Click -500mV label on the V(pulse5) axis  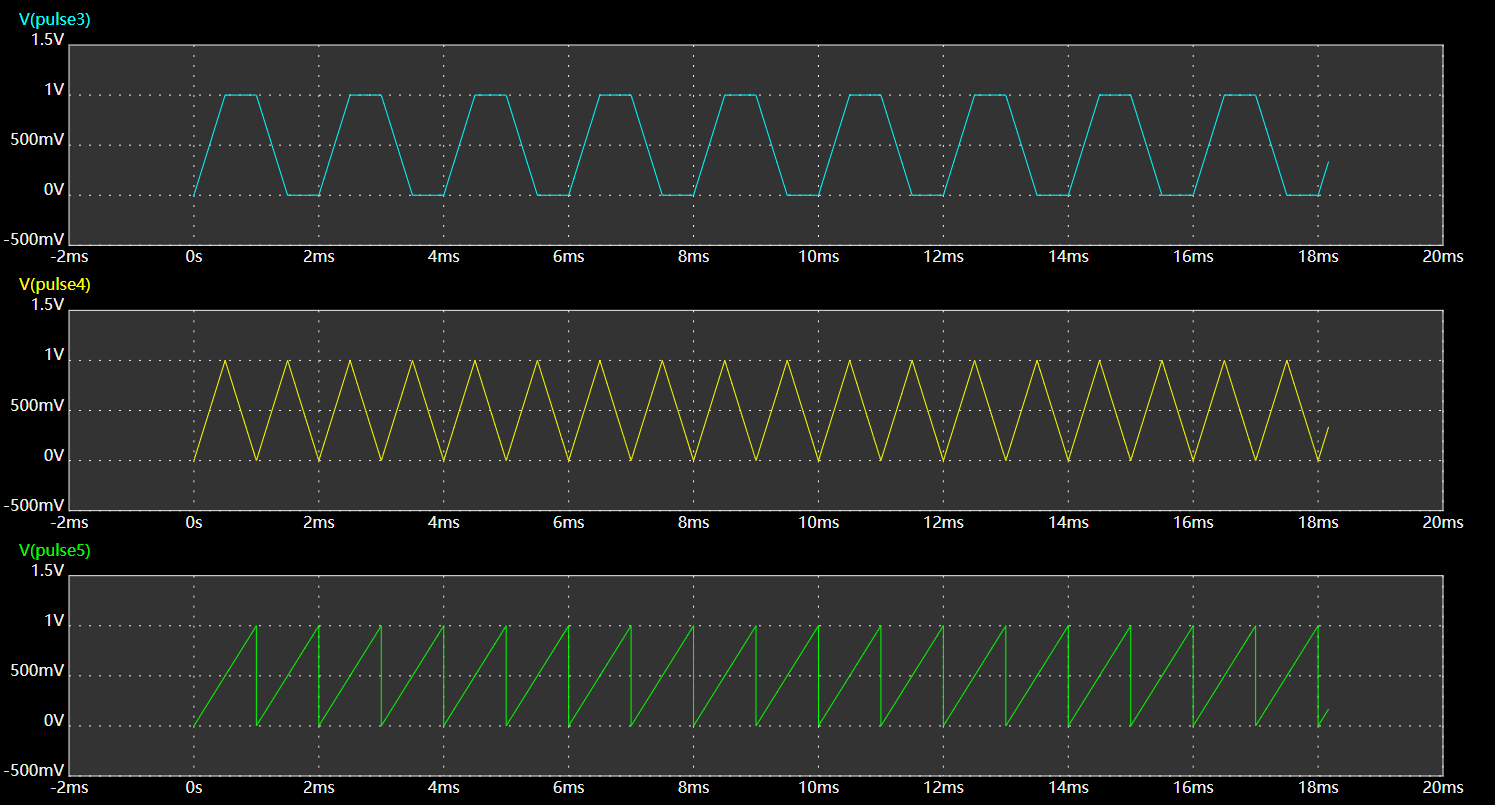[x=34, y=771]
